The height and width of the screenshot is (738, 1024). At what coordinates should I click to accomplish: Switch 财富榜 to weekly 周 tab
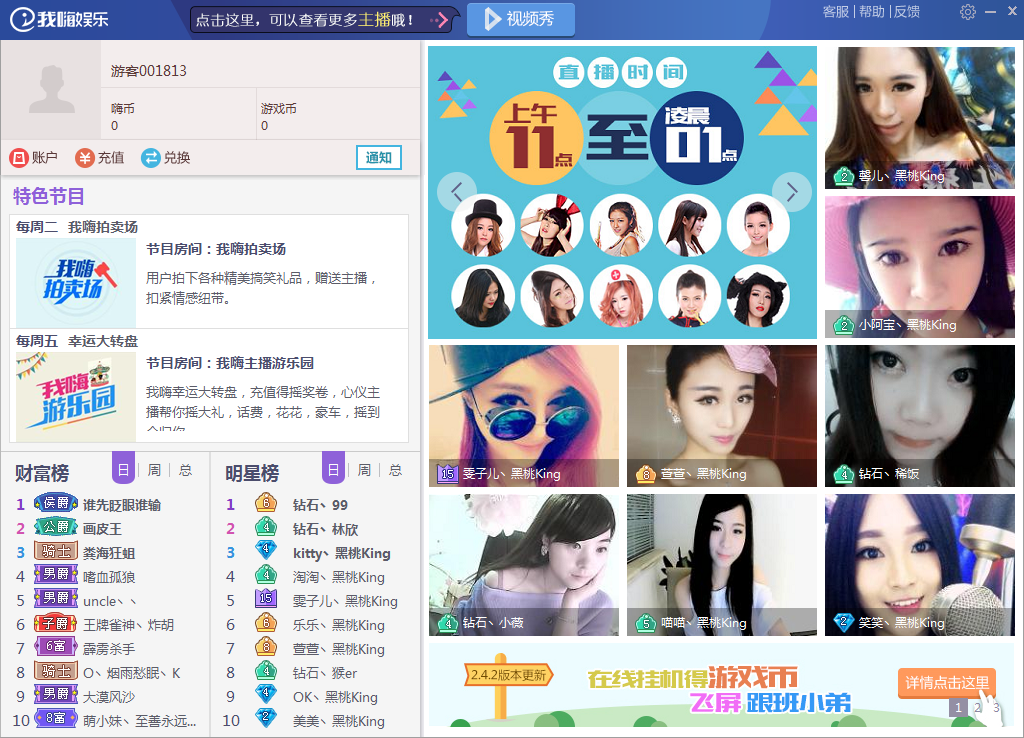[x=154, y=470]
